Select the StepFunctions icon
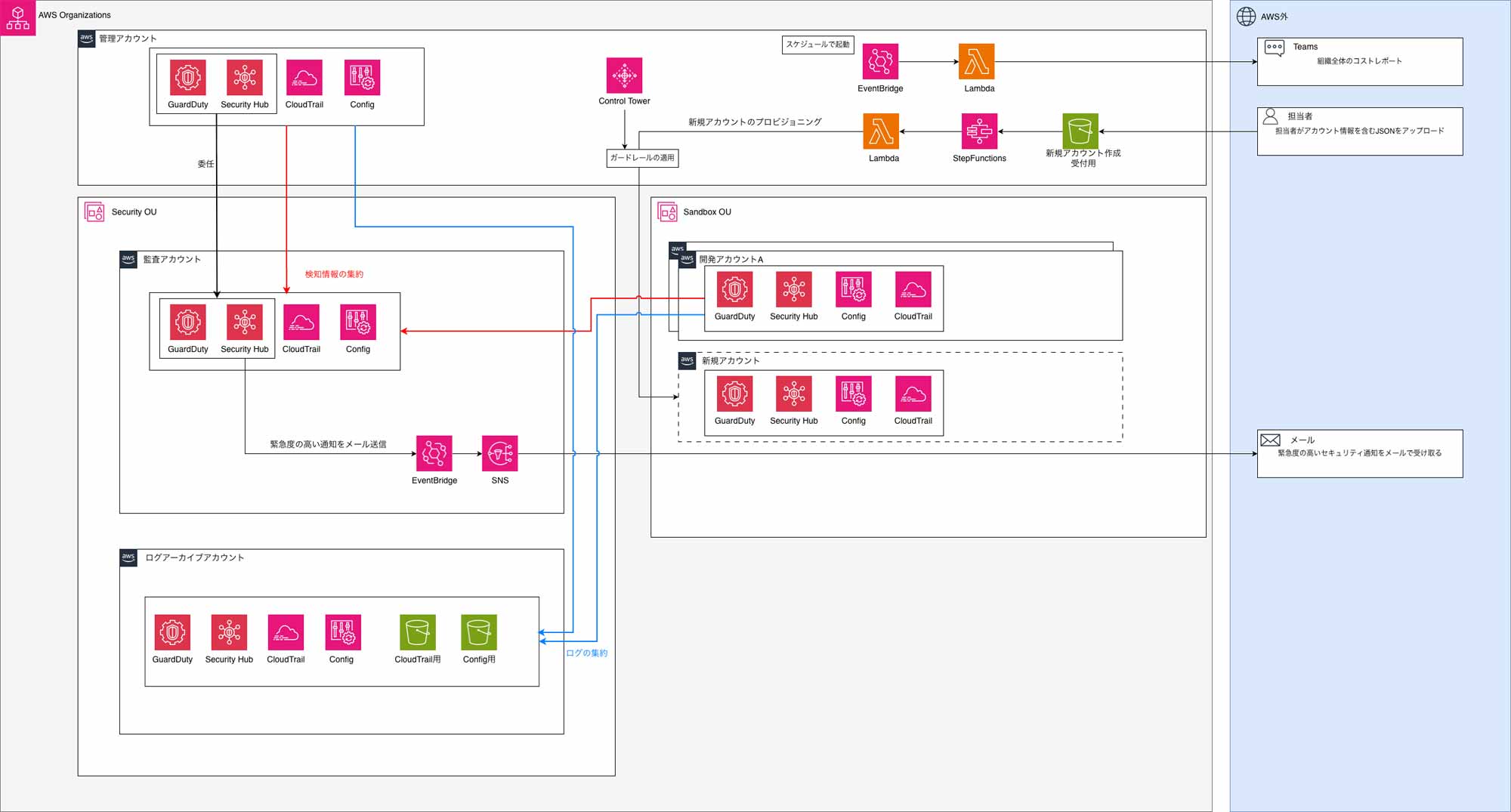Viewport: 1511px width, 812px height. [979, 131]
